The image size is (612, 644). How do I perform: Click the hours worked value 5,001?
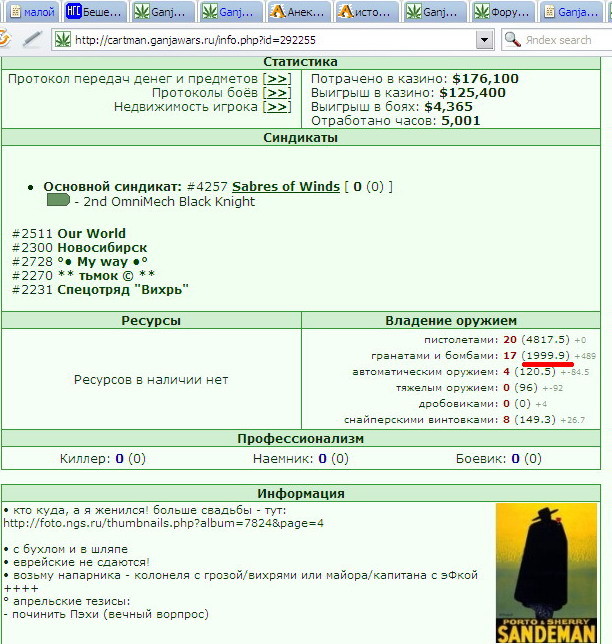coord(460,121)
